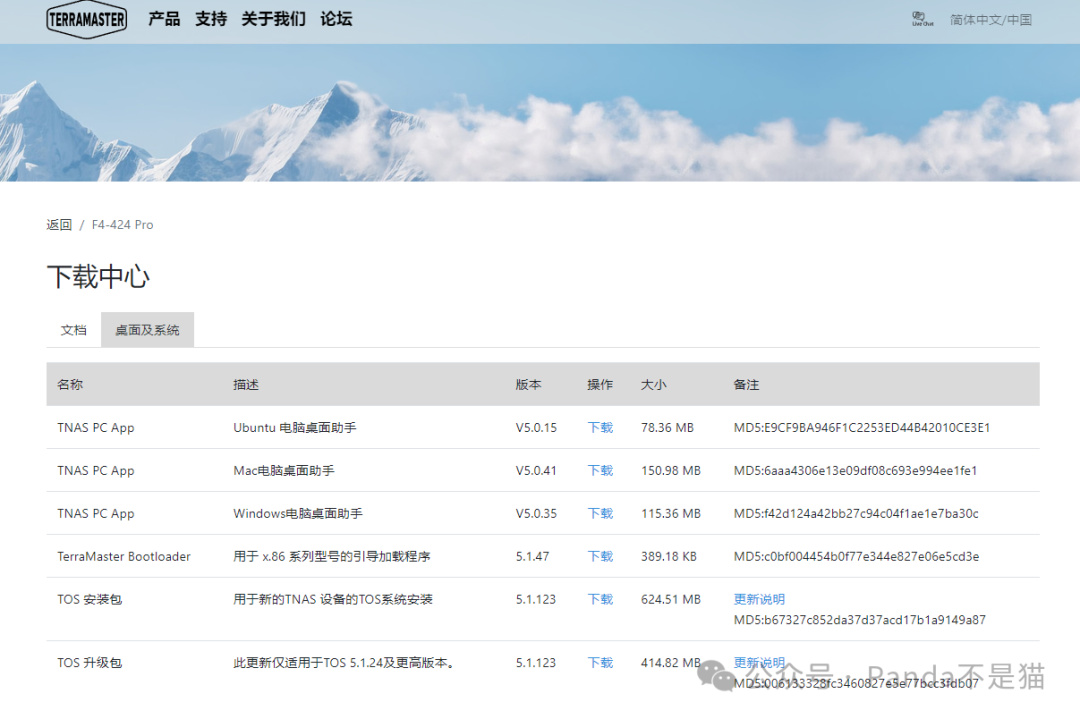Open the live chat icon in header
Viewport: 1080px width, 719px height.
coord(922,19)
